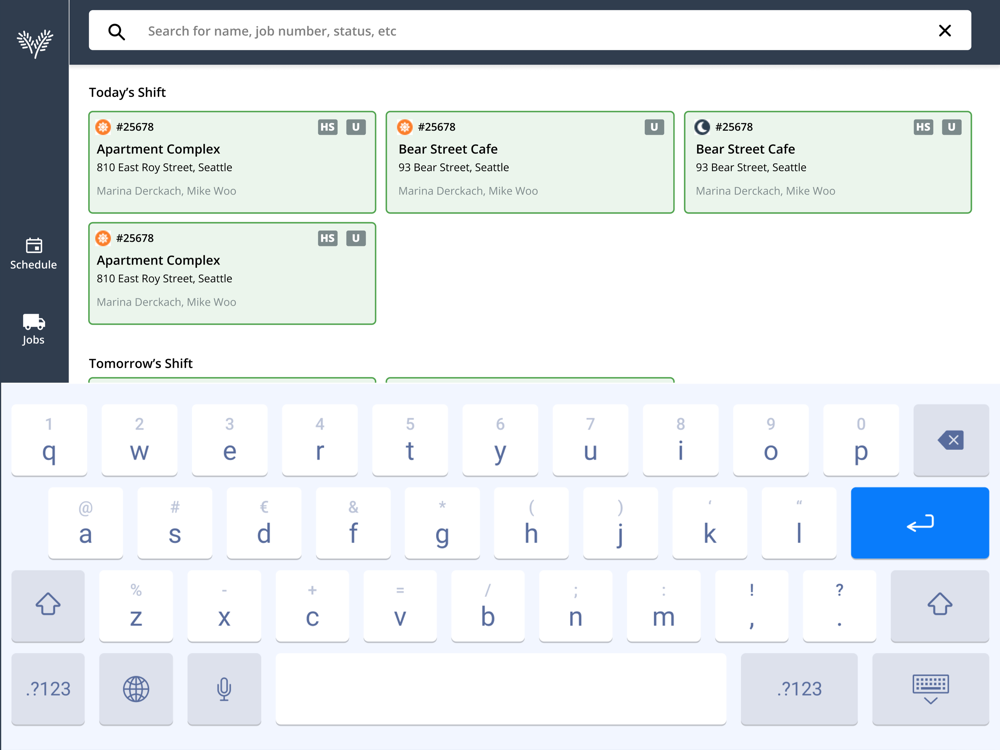Tap the q key
Screen dimensions: 1000x750
tap(49, 440)
